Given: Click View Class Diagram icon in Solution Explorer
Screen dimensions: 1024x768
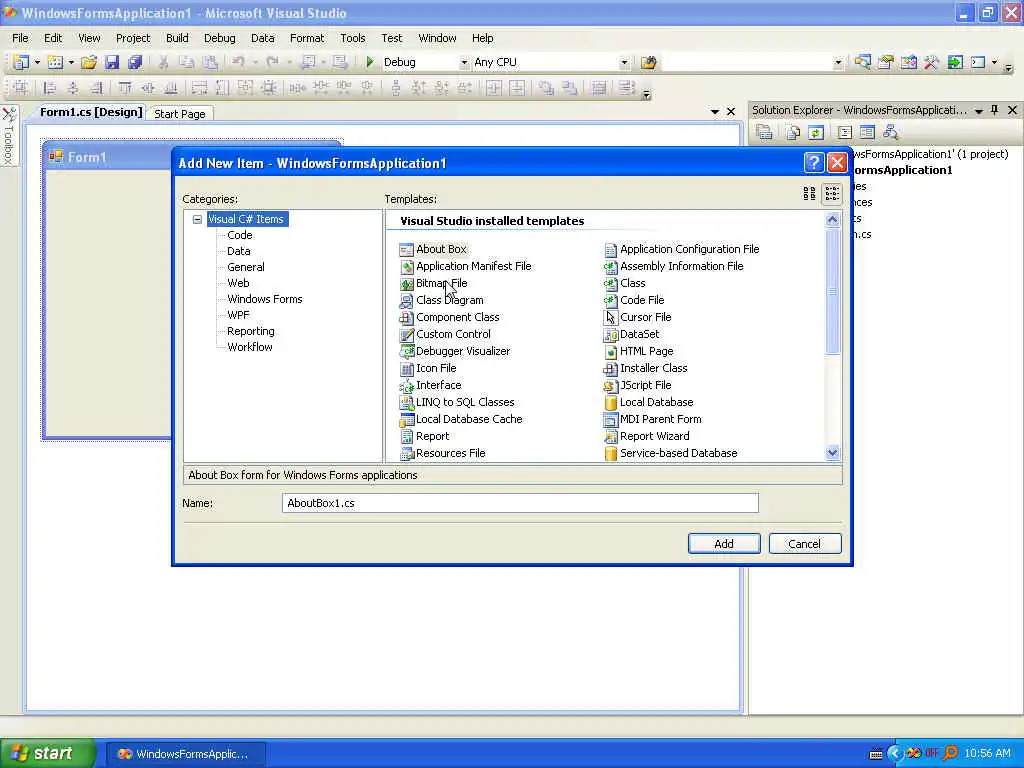Looking at the screenshot, I should [x=891, y=133].
